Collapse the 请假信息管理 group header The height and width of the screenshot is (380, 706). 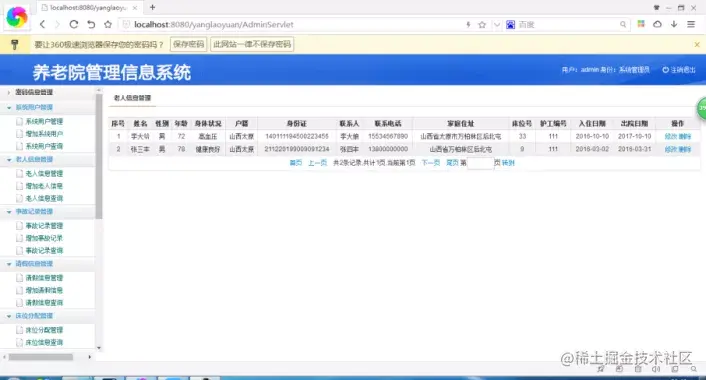point(34,264)
